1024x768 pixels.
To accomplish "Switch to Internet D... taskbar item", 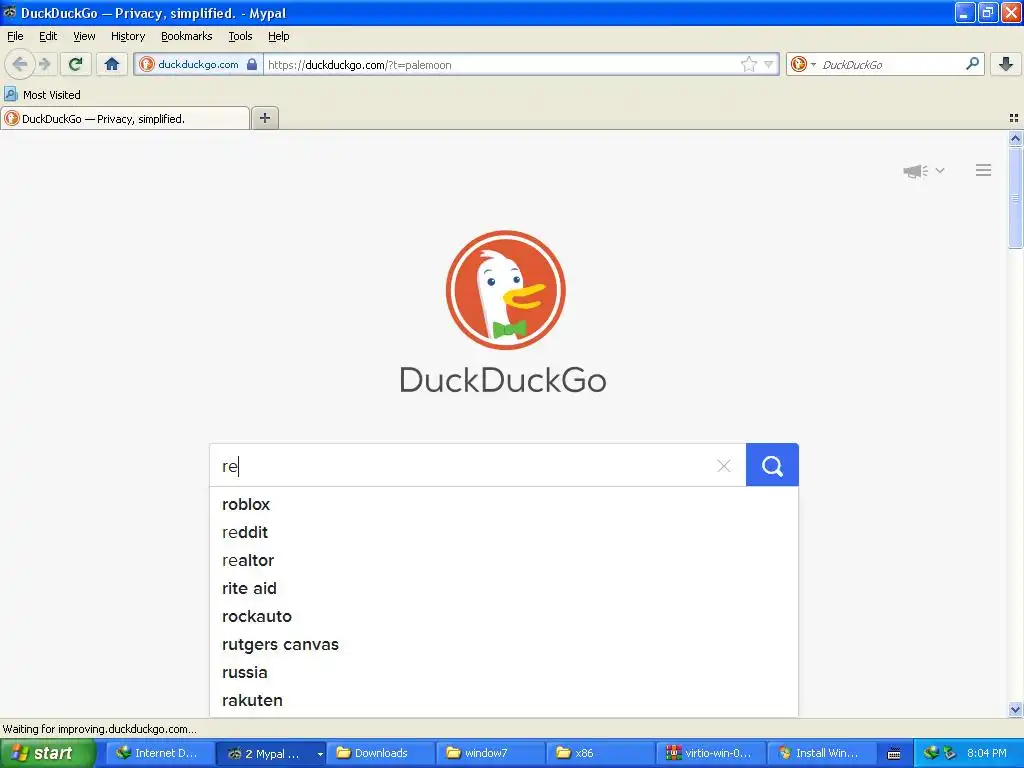I will point(159,753).
